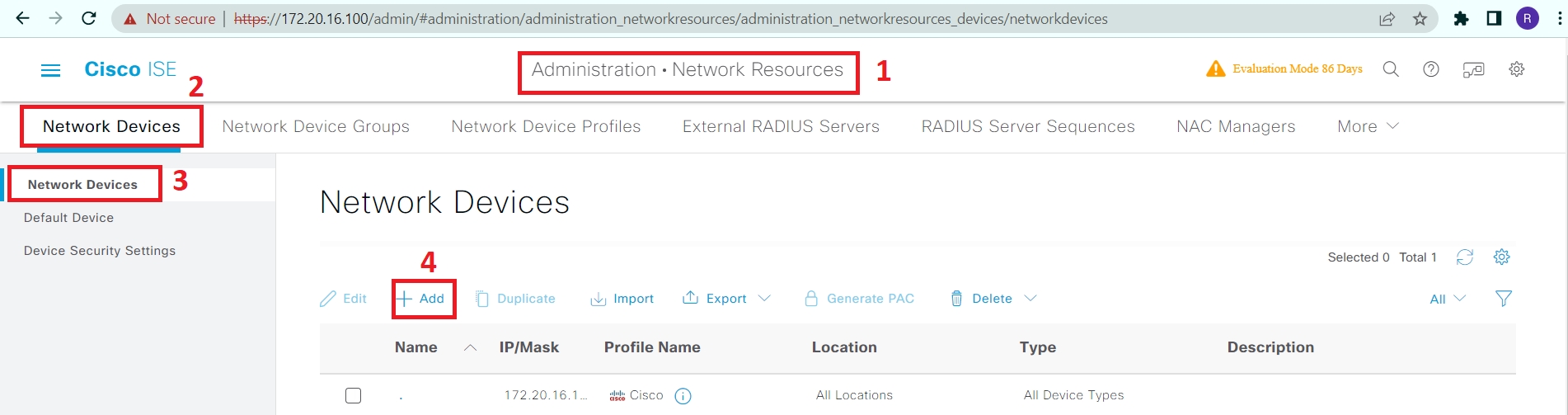The width and height of the screenshot is (1568, 415).
Task: Open the ISE interactive help monitor icon
Action: 1474,69
